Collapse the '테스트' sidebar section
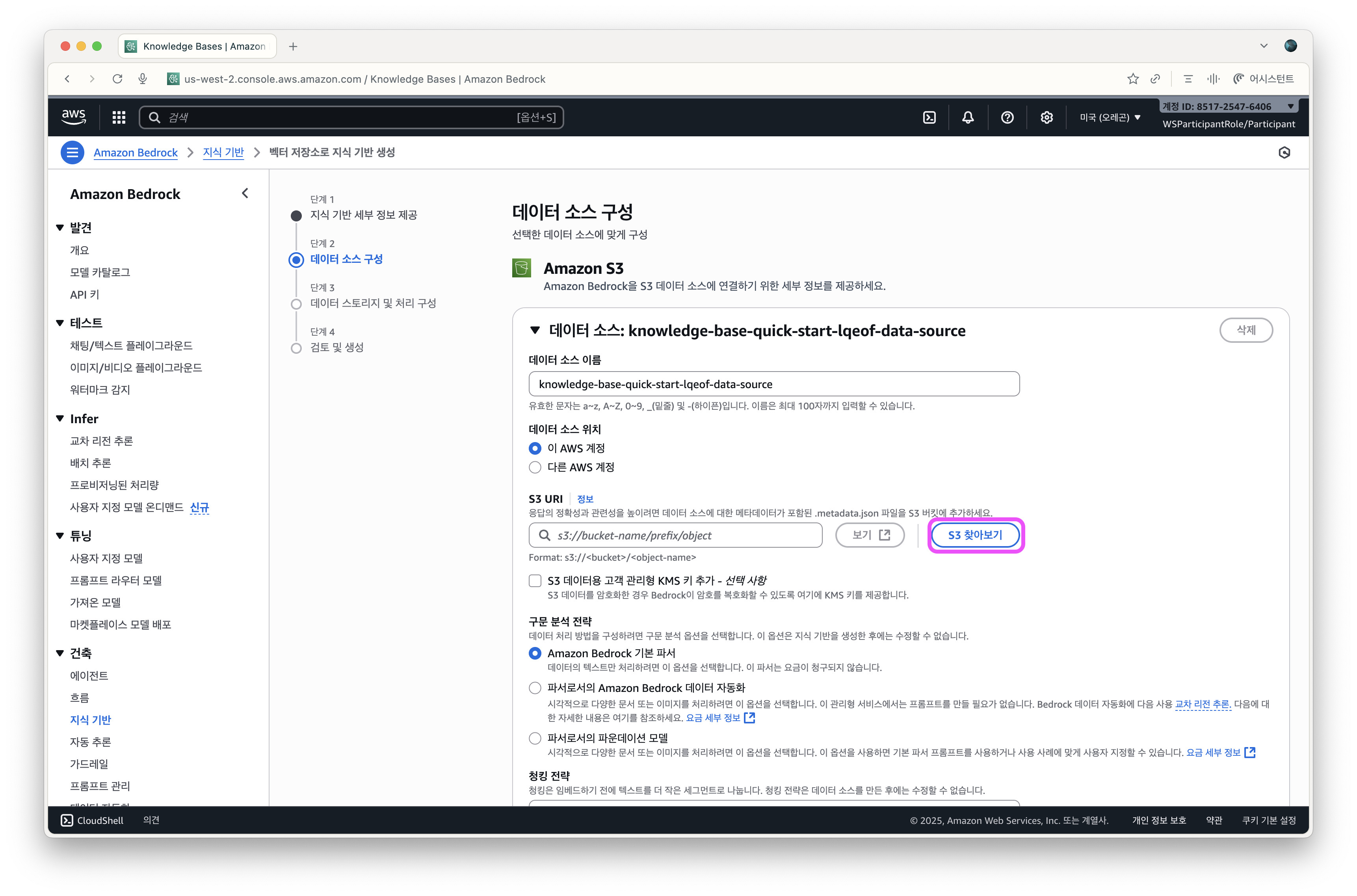Viewport: 1357px width, 896px height. 59,323
